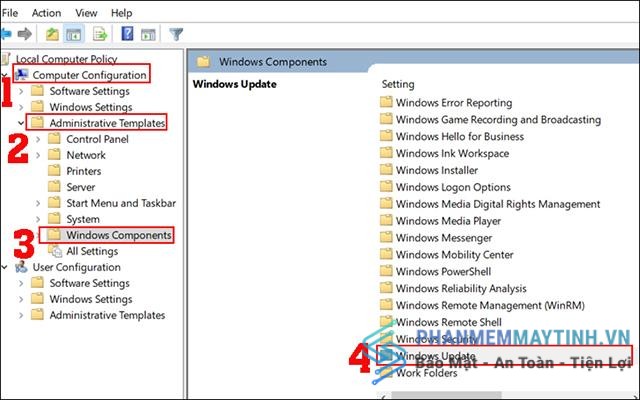The width and height of the screenshot is (640, 400).
Task: Select System folder in tree
Action: [x=83, y=219]
